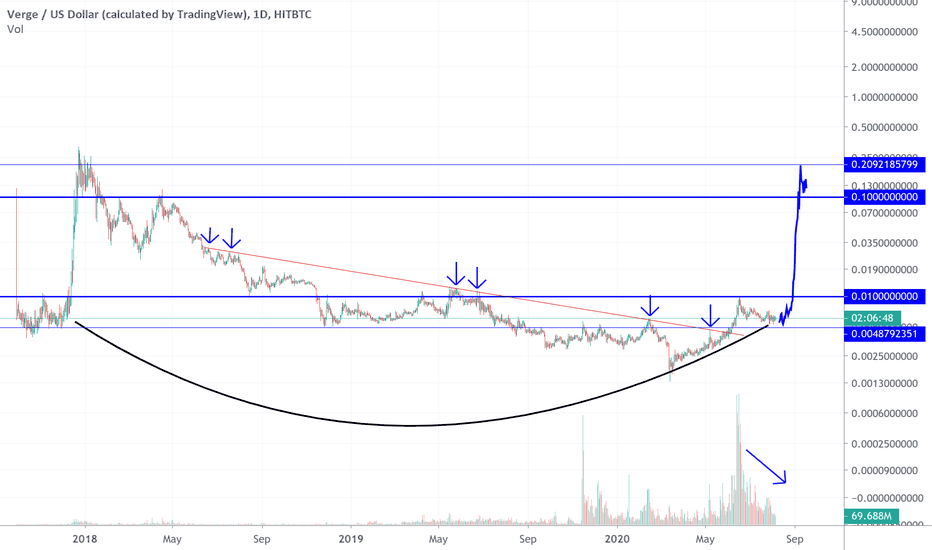This screenshot has height=550, width=932.
Task: Click the Sep label between 2018 and 2019
Action: click(262, 539)
